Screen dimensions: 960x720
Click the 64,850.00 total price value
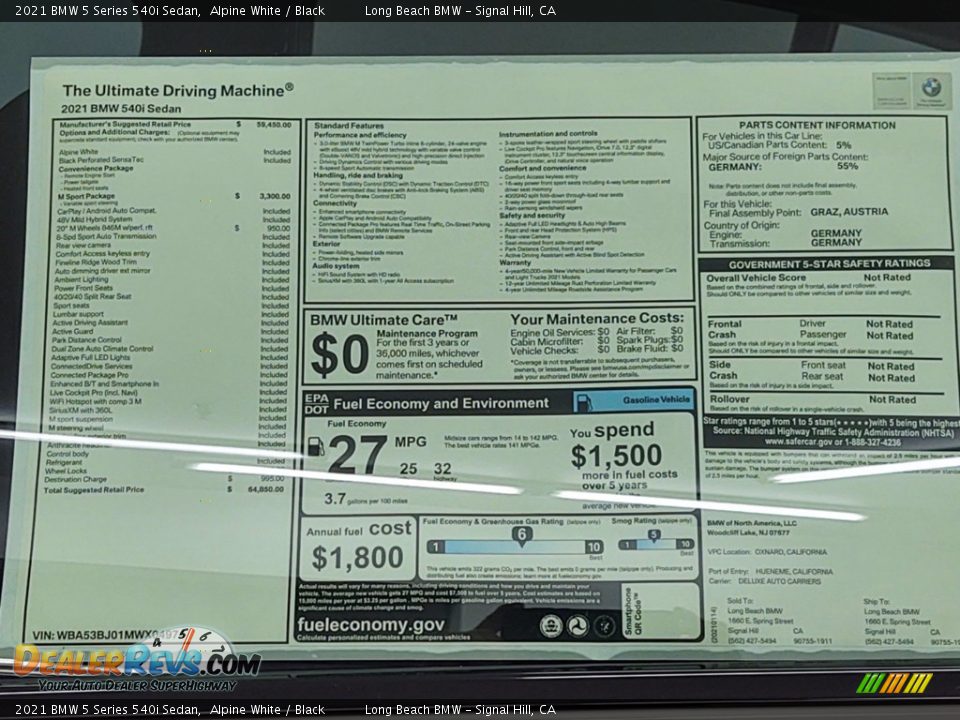[266, 489]
